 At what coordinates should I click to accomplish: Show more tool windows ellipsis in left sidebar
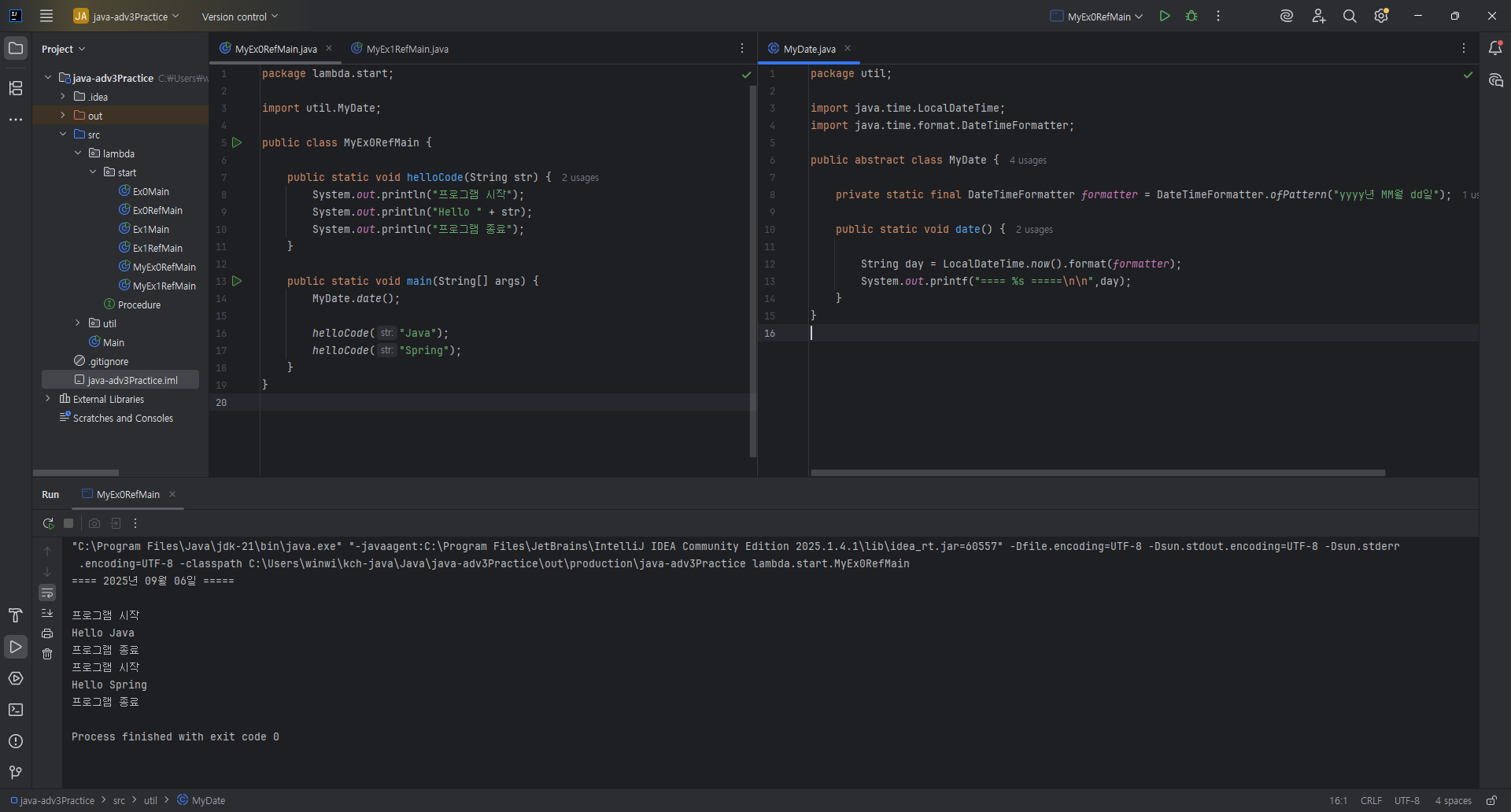pos(16,120)
